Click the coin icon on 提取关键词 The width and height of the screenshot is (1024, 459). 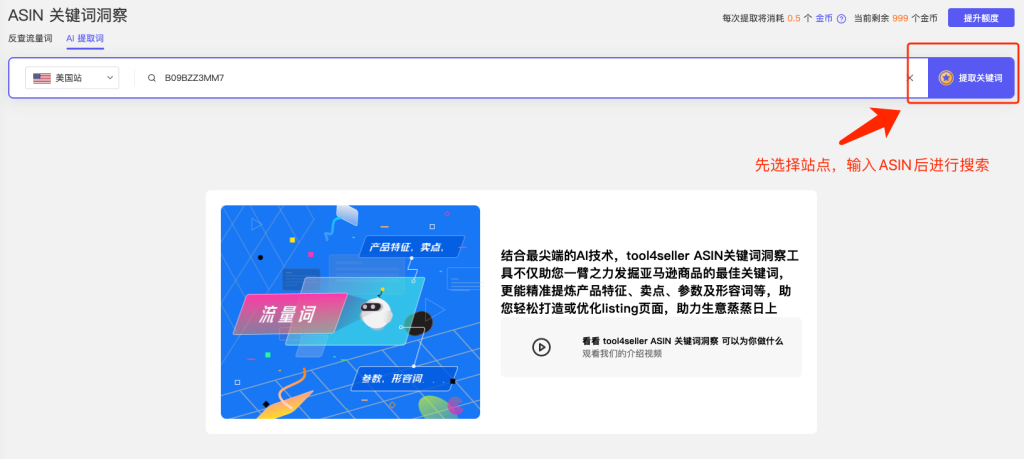946,78
